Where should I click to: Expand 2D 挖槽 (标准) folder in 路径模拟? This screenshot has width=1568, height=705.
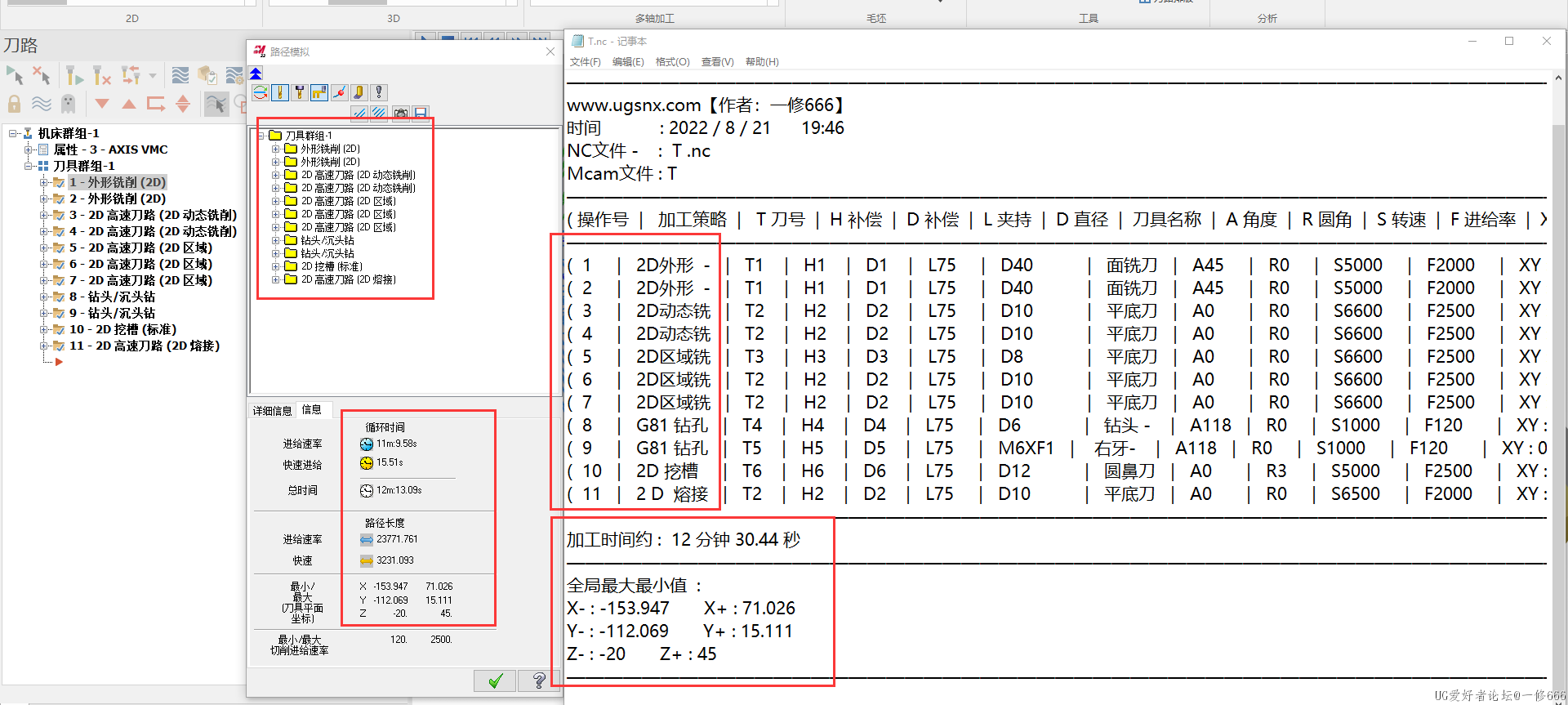[x=276, y=266]
